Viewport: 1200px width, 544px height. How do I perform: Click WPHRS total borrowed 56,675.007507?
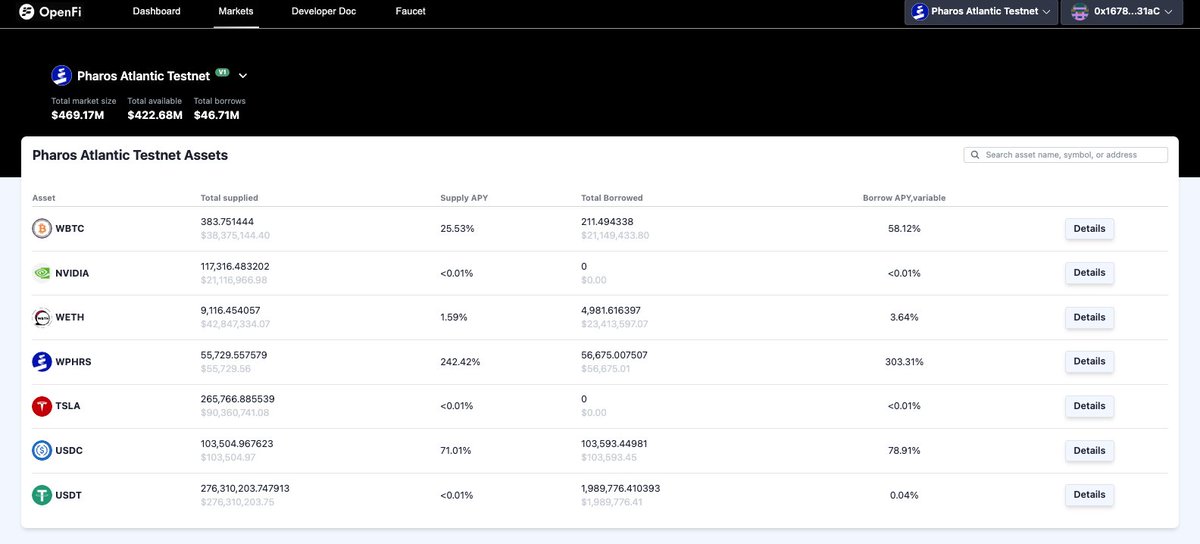tap(614, 355)
